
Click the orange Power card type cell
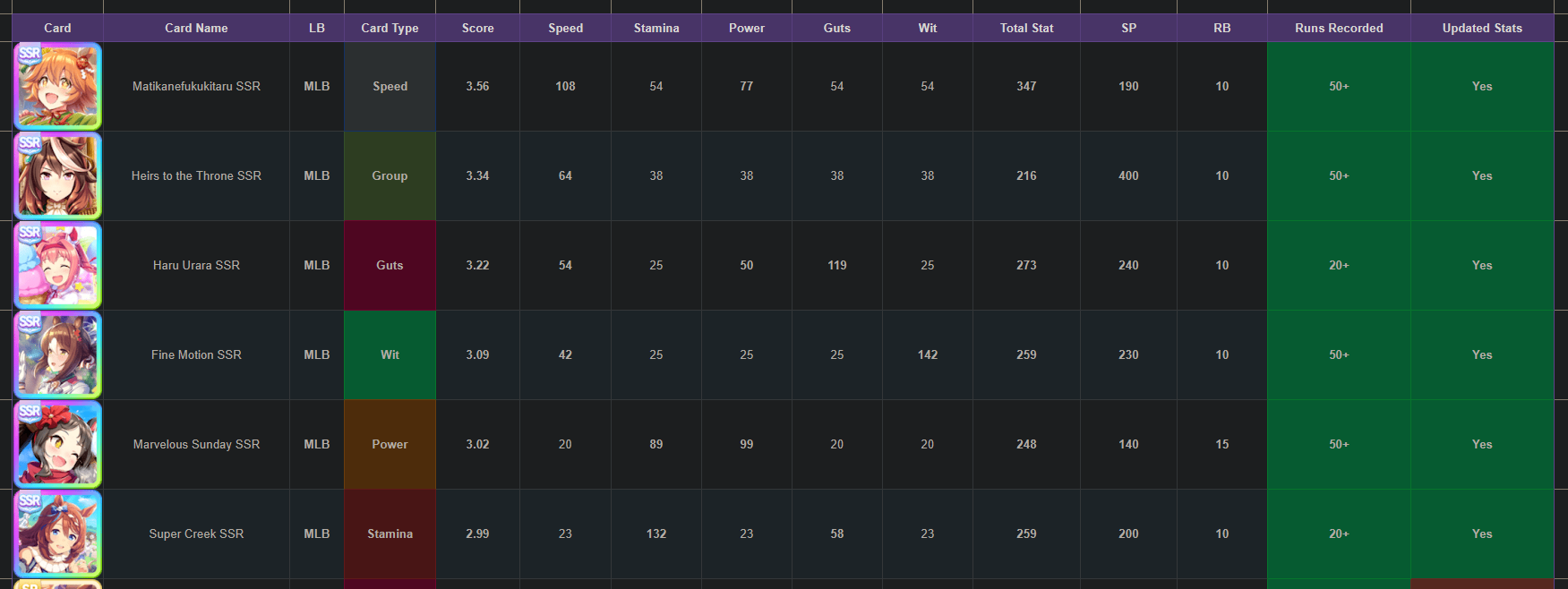(x=390, y=445)
